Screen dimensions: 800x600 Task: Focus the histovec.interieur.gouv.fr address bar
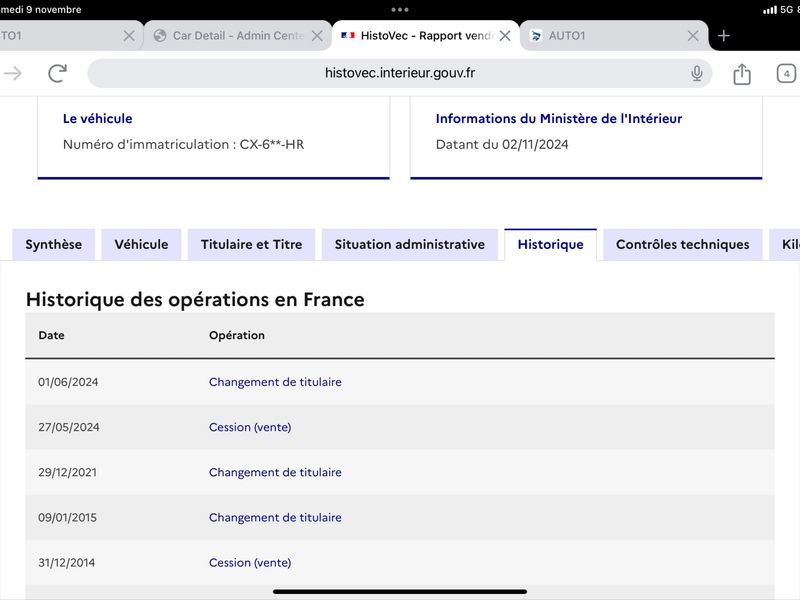(x=400, y=73)
